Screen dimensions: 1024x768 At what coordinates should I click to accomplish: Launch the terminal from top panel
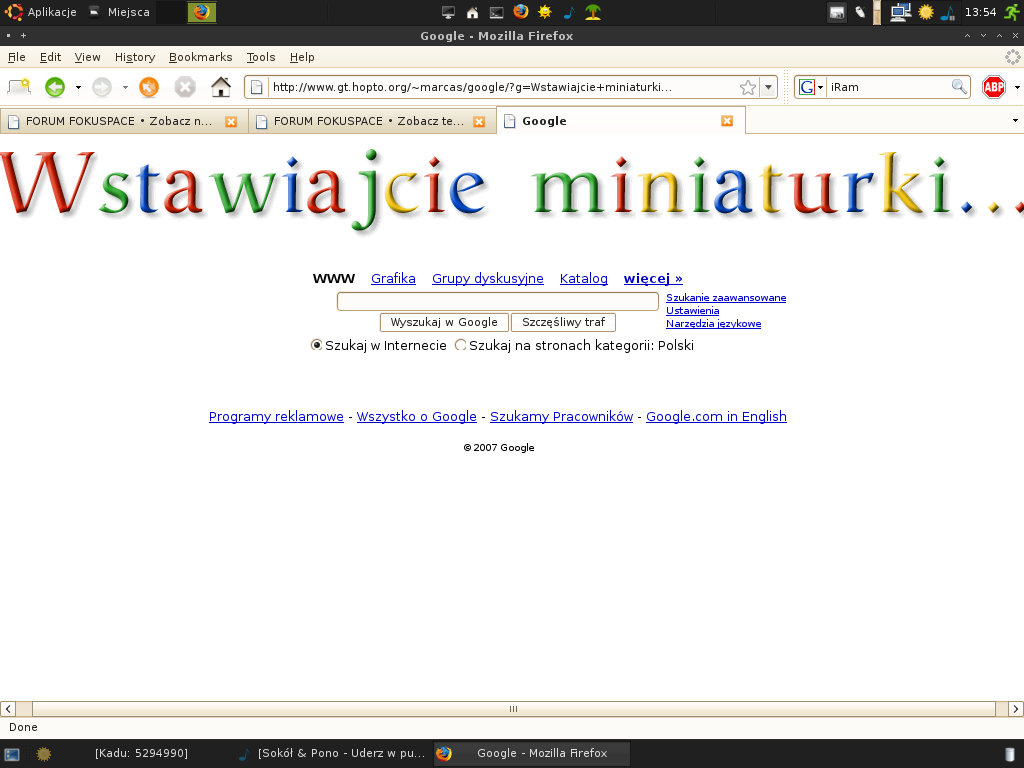pyautogui.click(x=496, y=12)
